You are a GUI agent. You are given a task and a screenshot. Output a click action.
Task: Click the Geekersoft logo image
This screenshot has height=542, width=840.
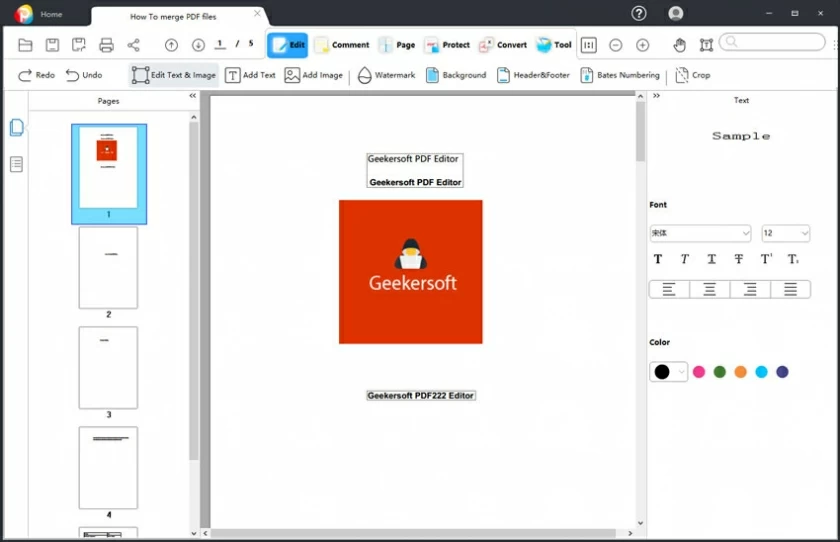point(410,272)
